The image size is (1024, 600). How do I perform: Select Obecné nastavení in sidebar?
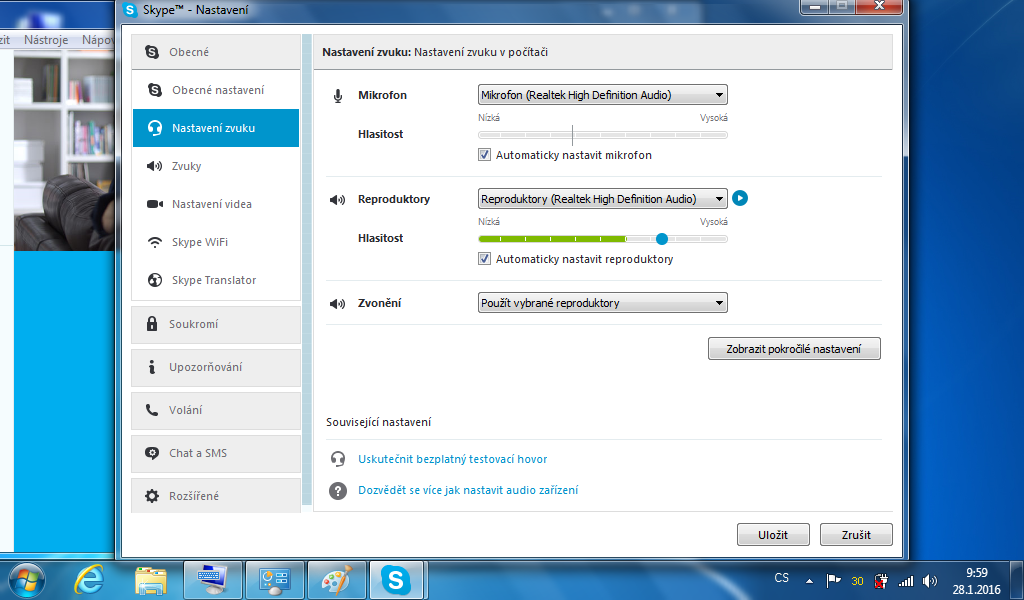tap(216, 90)
